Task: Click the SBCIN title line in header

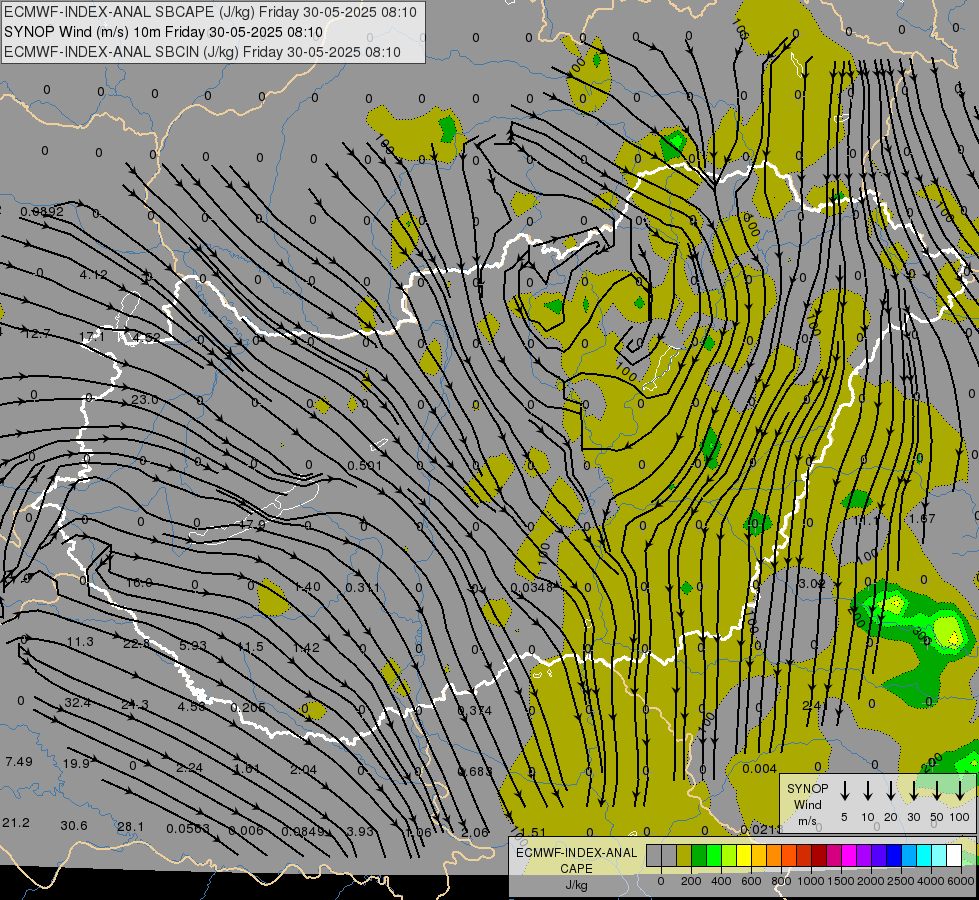Action: point(202,52)
